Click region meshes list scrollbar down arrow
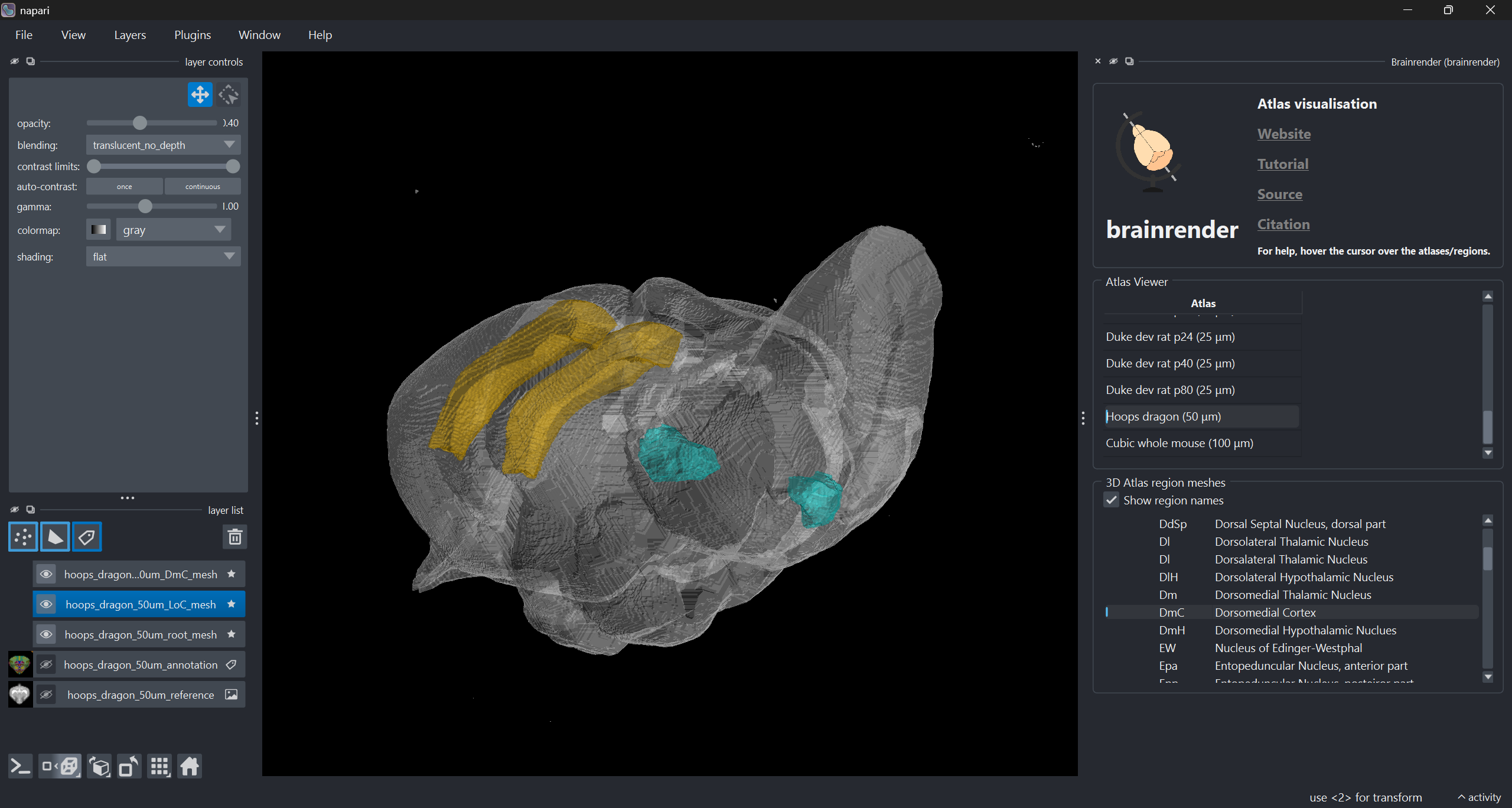Image resolution: width=1512 pixels, height=808 pixels. point(1488,677)
